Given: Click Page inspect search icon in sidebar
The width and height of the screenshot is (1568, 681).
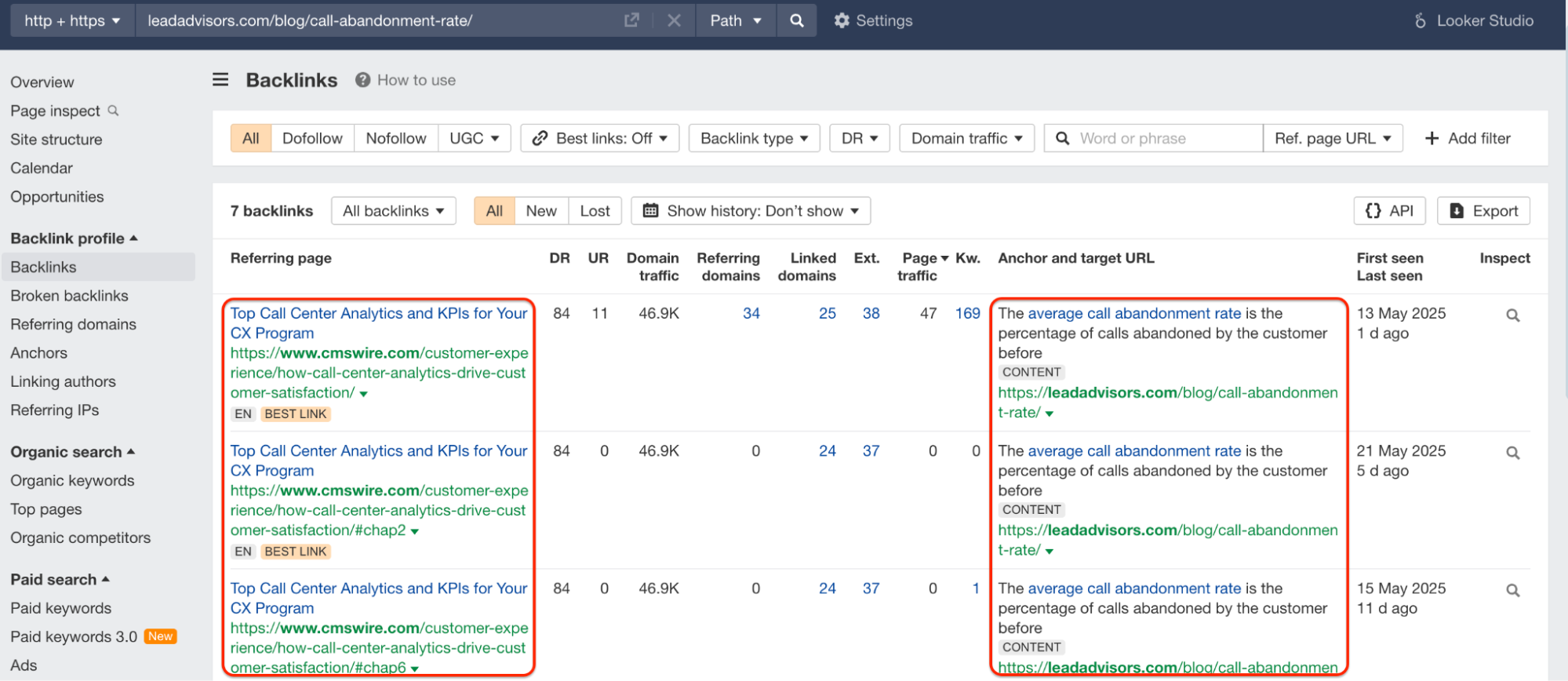Looking at the screenshot, I should coord(113,111).
